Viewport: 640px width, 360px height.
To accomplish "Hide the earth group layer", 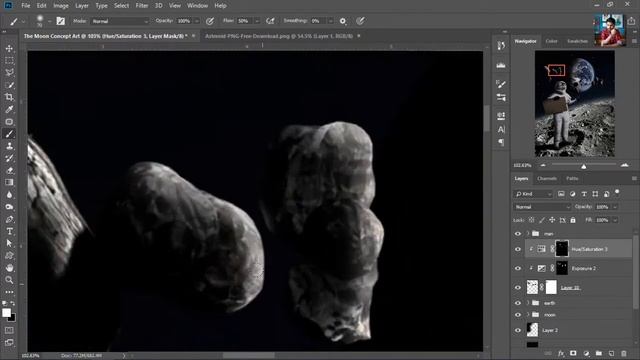I will [x=518, y=303].
